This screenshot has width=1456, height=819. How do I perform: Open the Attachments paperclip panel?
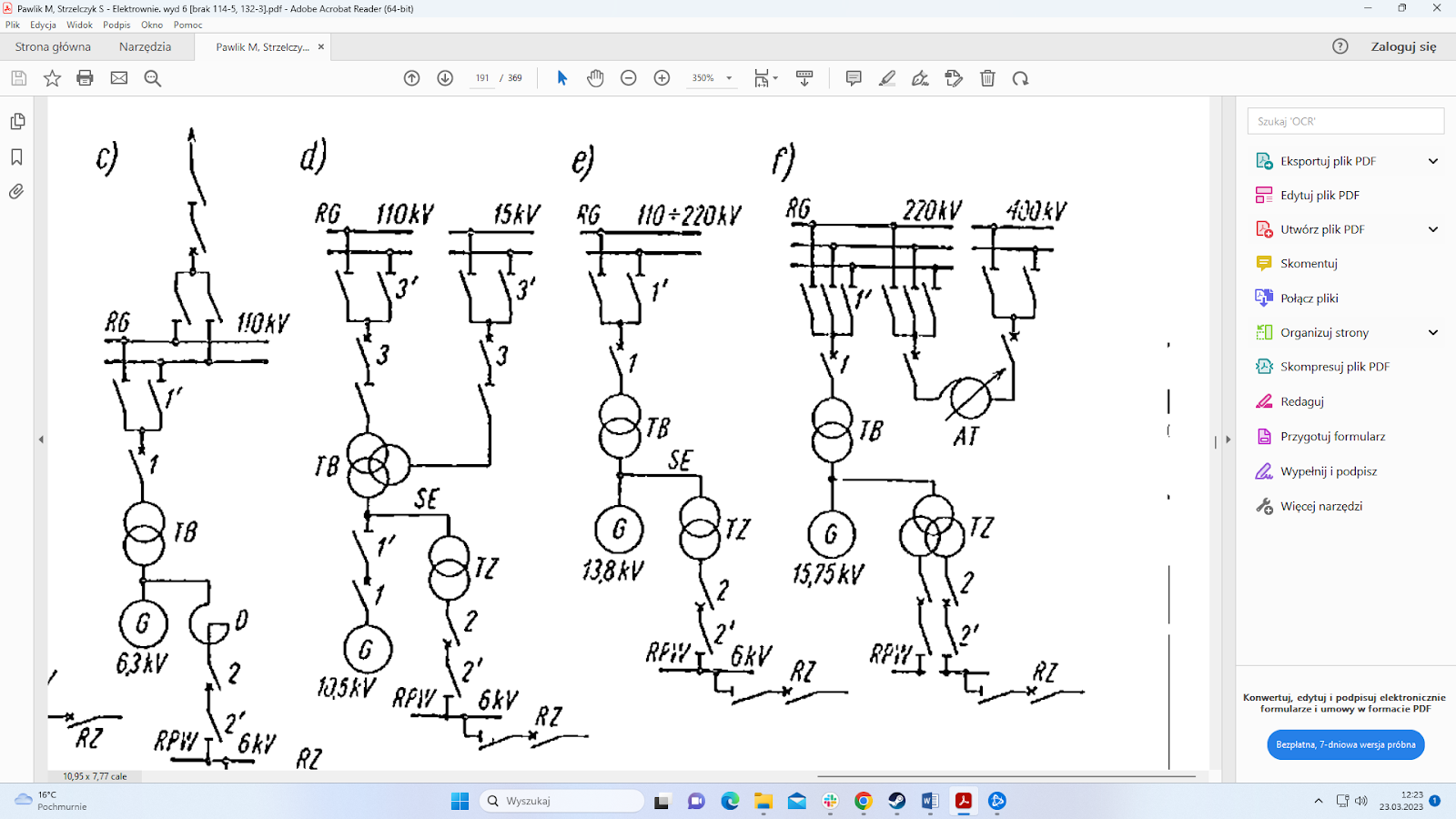click(16, 192)
